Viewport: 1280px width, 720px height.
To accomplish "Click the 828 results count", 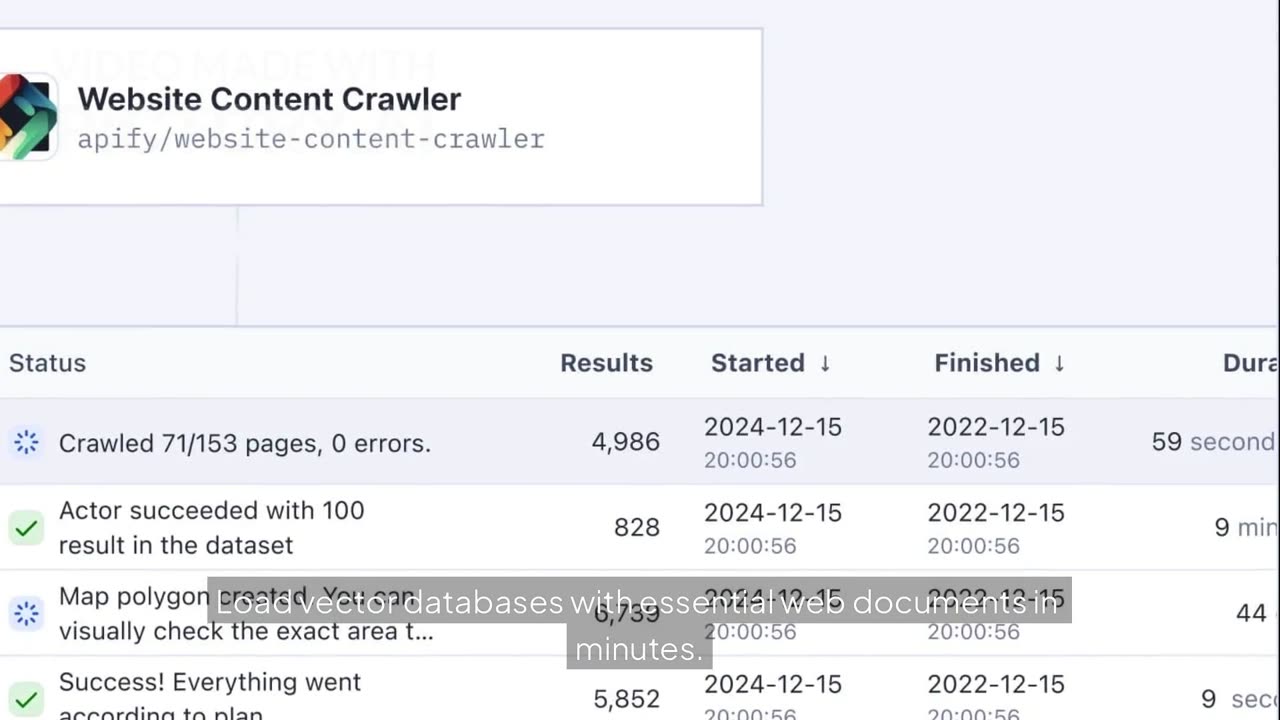I will click(x=637, y=527).
